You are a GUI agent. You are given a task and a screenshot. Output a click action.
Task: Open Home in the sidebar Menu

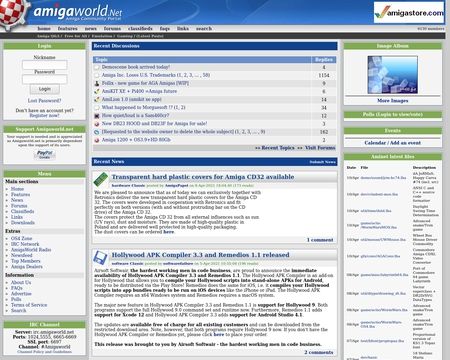[x=17, y=189]
